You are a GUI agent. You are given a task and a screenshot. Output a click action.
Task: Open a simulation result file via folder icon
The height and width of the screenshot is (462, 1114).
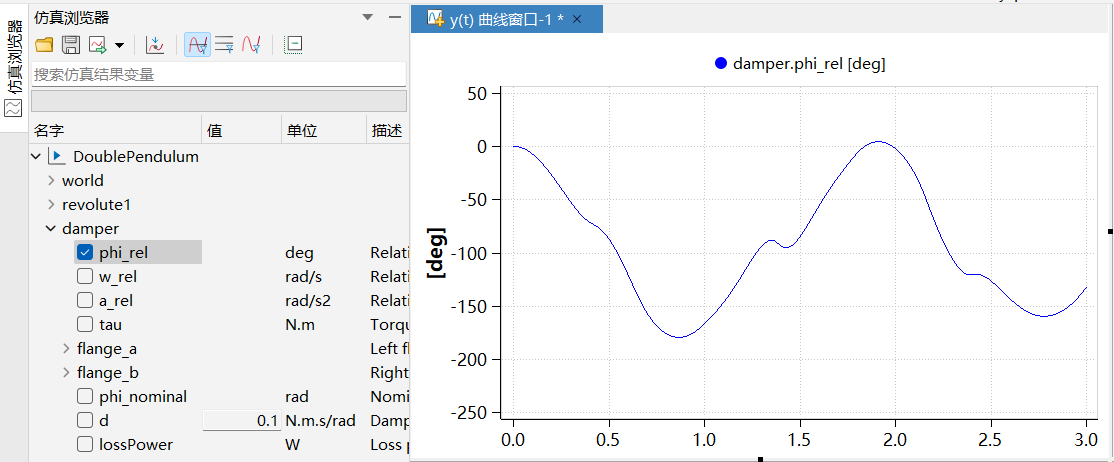[x=44, y=45]
